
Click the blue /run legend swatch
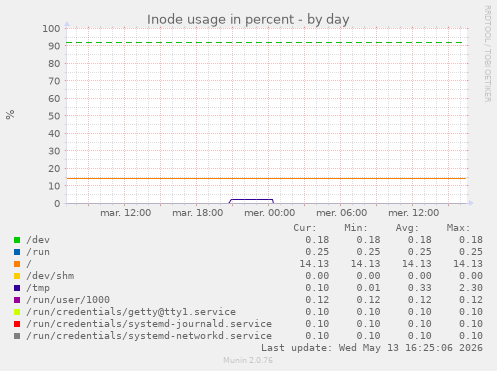(x=17, y=252)
